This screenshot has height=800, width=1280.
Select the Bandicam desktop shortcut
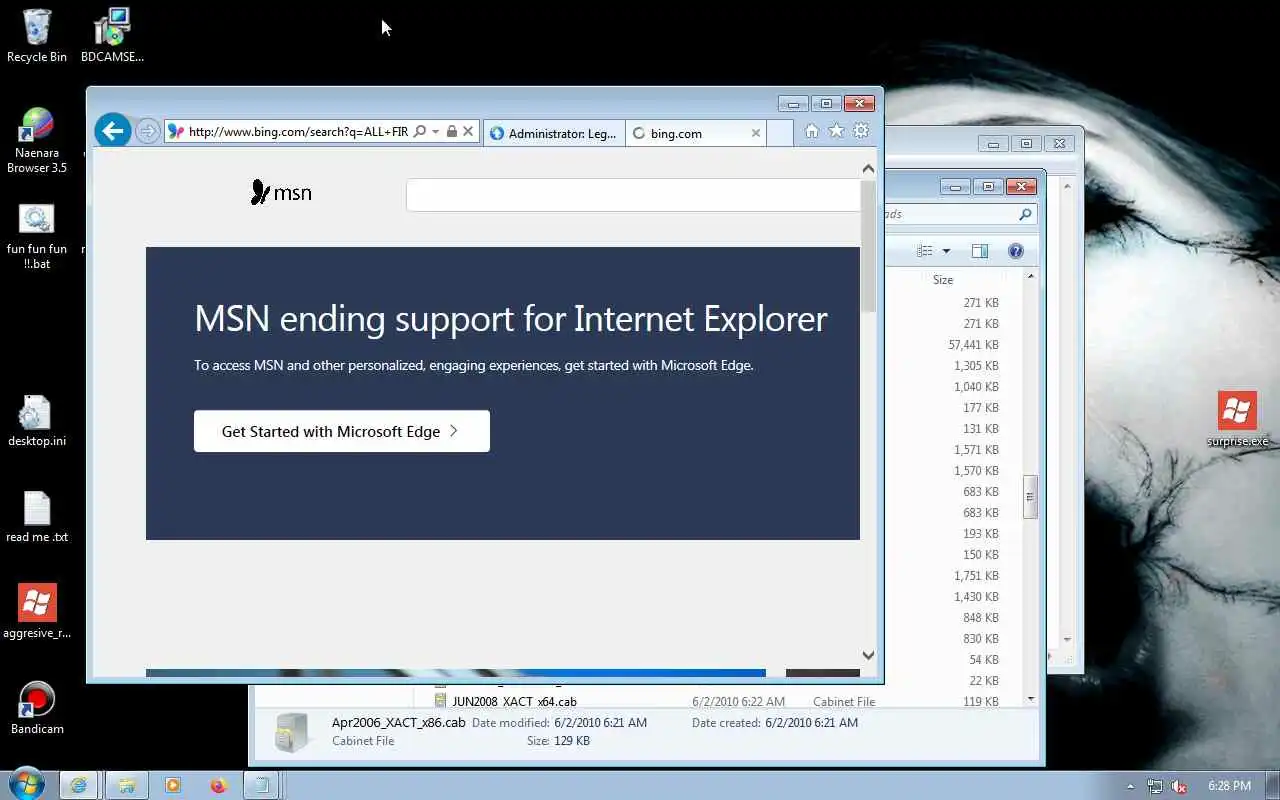point(37,708)
